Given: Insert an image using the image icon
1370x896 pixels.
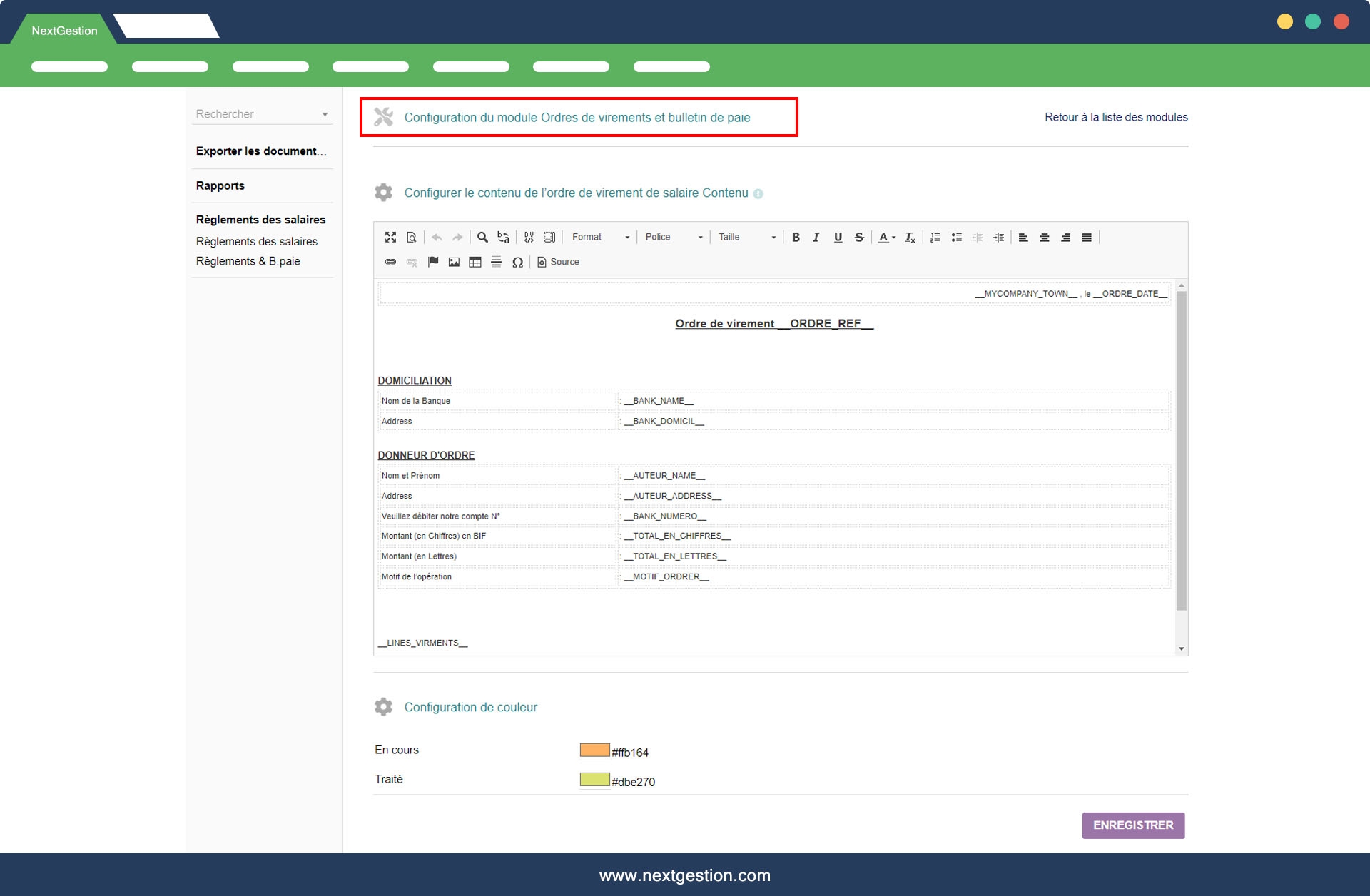Looking at the screenshot, I should [x=454, y=263].
